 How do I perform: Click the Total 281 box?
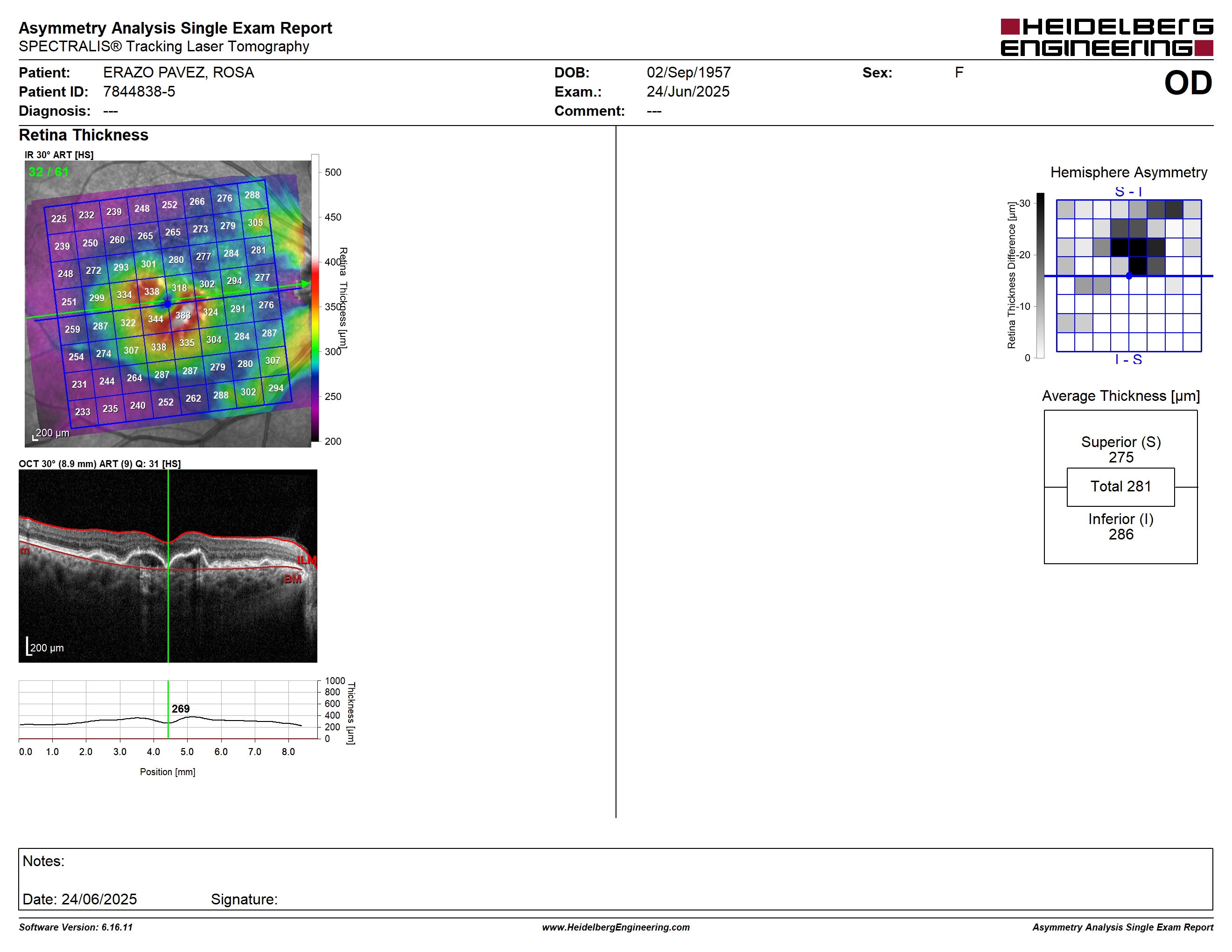pyautogui.click(x=1121, y=487)
